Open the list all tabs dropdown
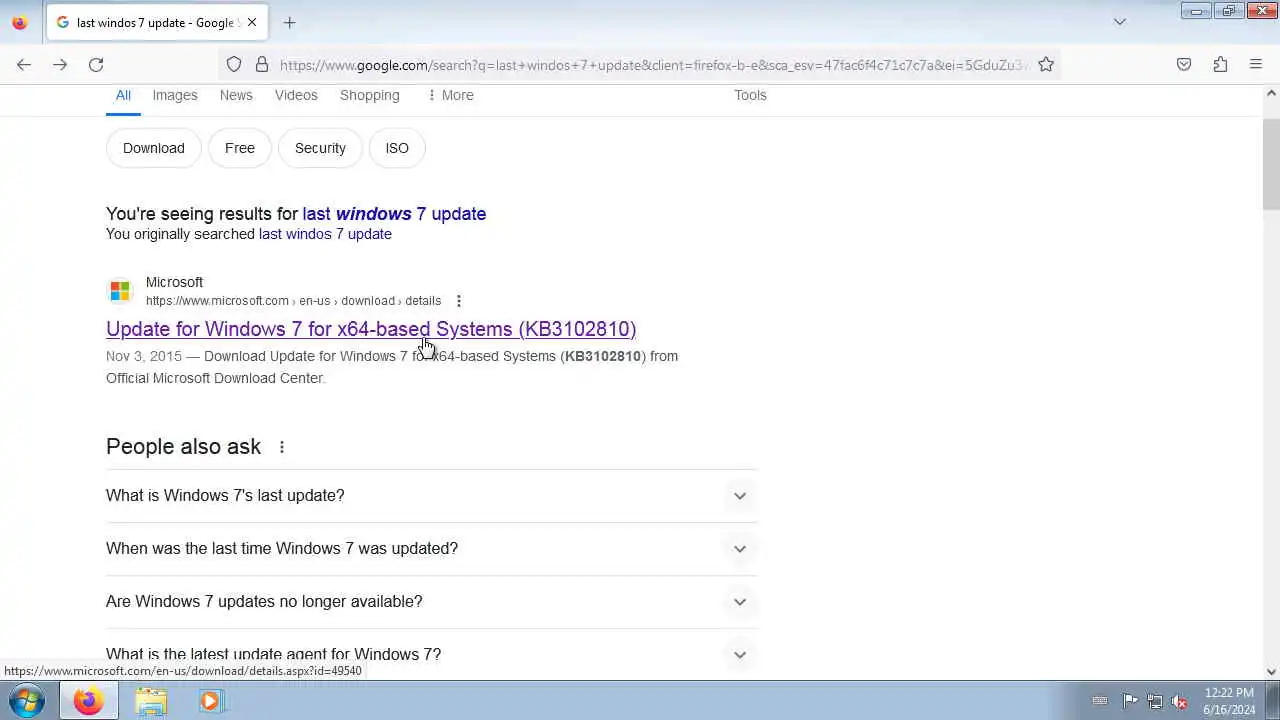The image size is (1280, 720). click(1120, 22)
